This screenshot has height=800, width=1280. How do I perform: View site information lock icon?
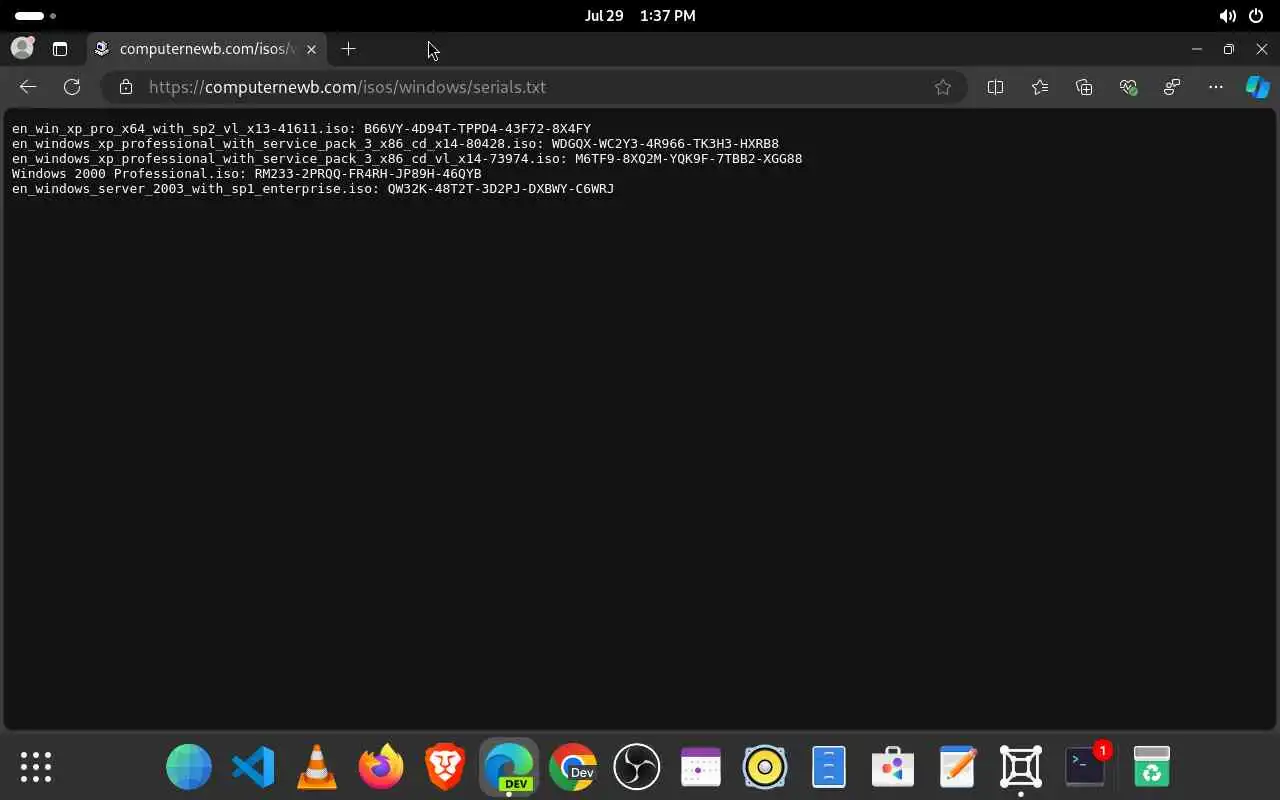(x=126, y=87)
